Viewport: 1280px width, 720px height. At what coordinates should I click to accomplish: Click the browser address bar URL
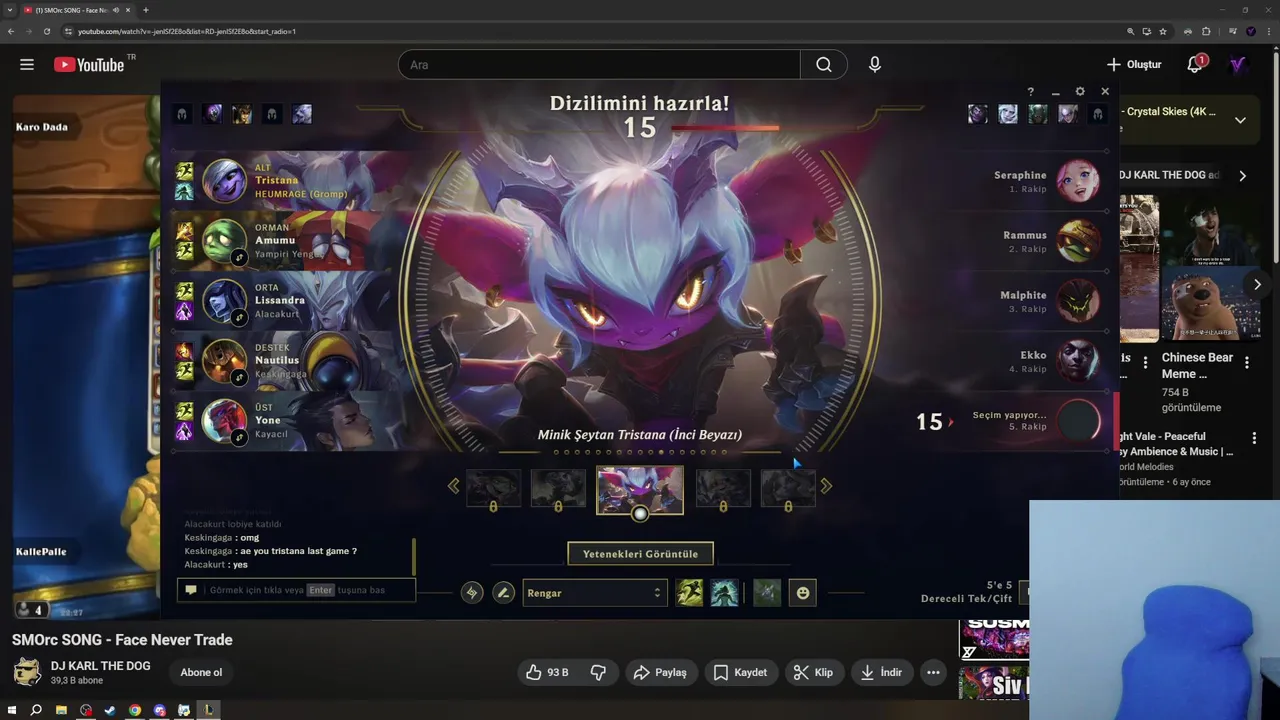[x=187, y=31]
